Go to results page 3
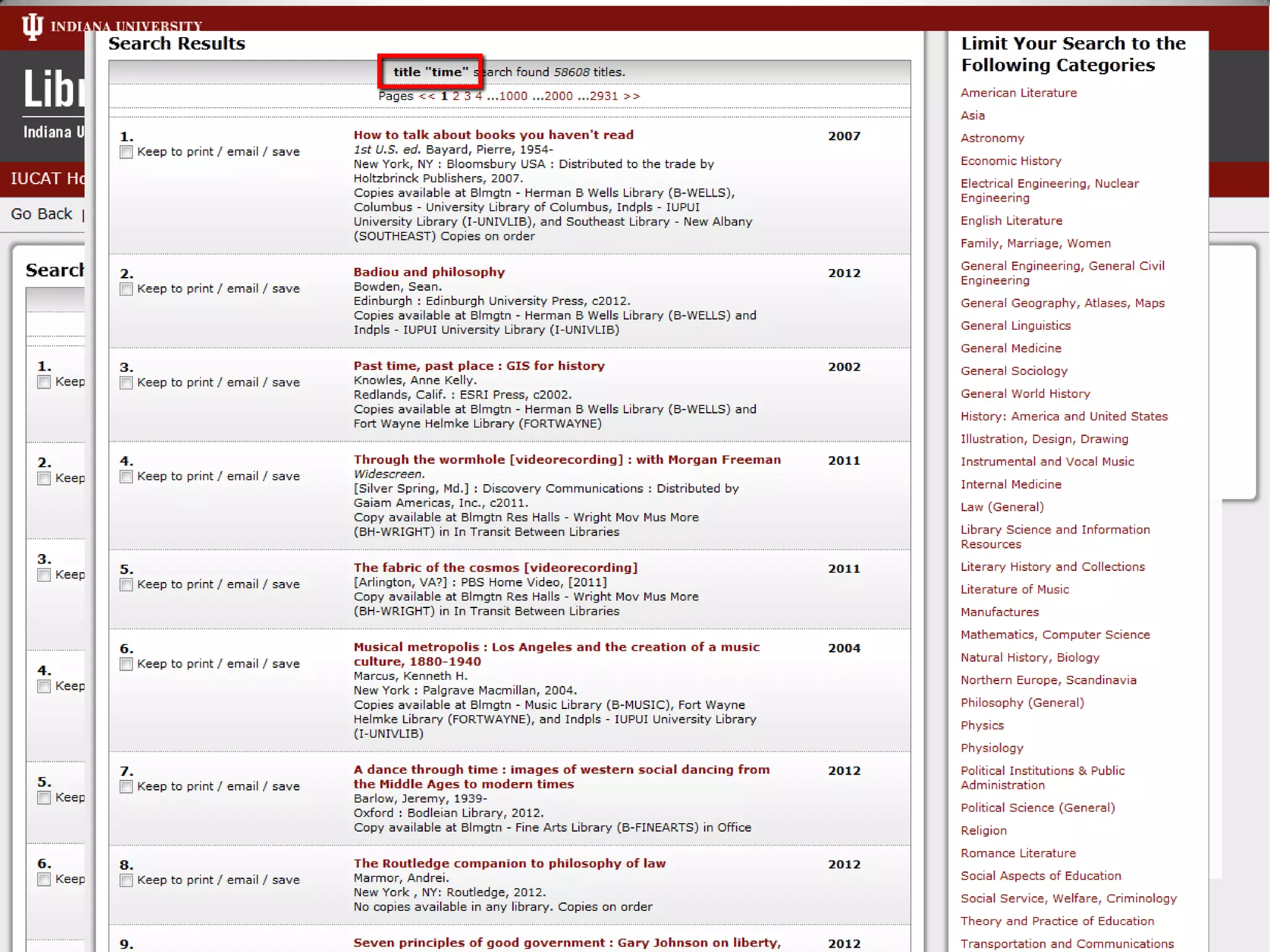The height and width of the screenshot is (952, 1270). click(467, 96)
